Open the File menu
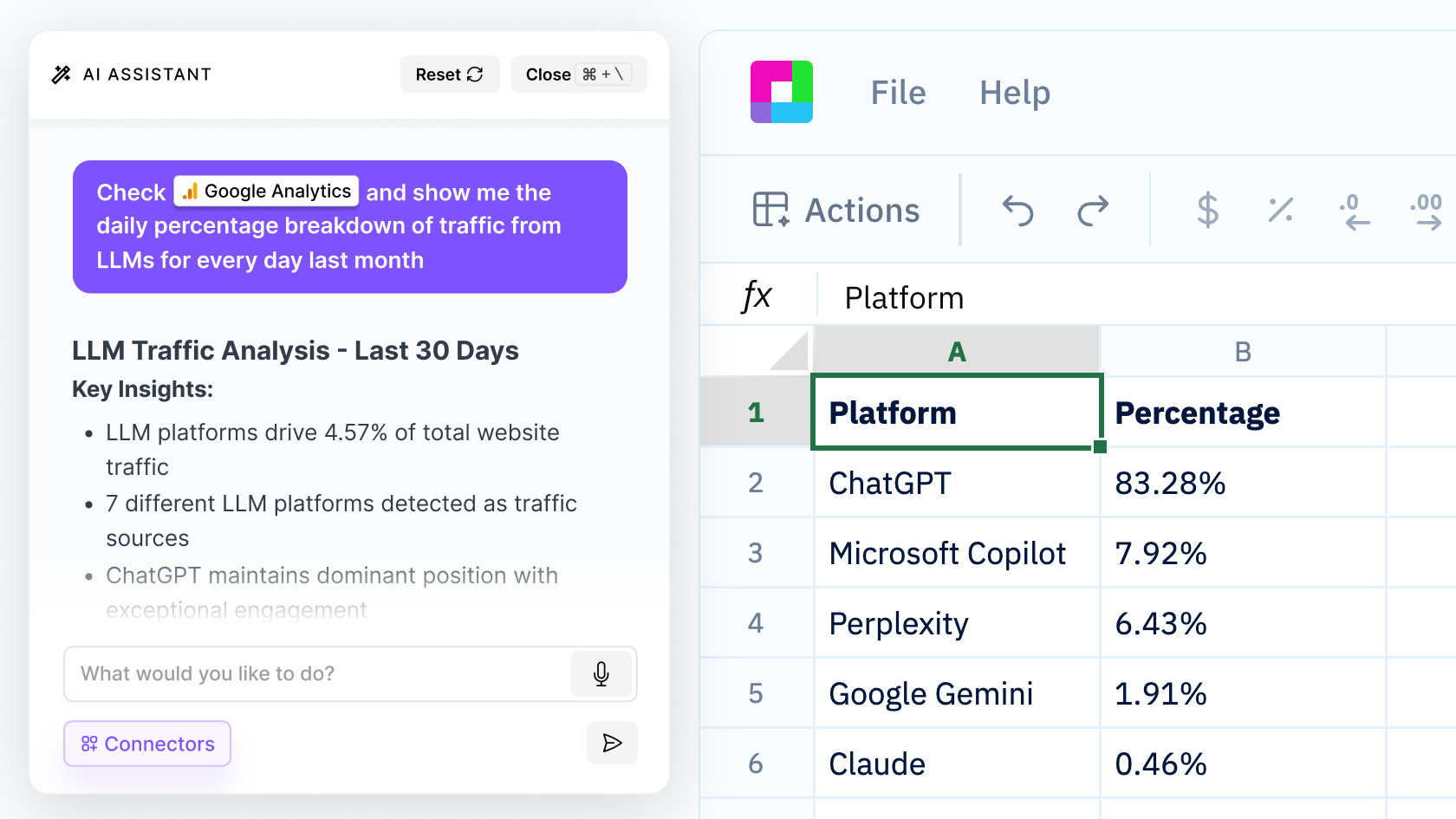Viewport: 1456px width, 819px height. coord(898,93)
